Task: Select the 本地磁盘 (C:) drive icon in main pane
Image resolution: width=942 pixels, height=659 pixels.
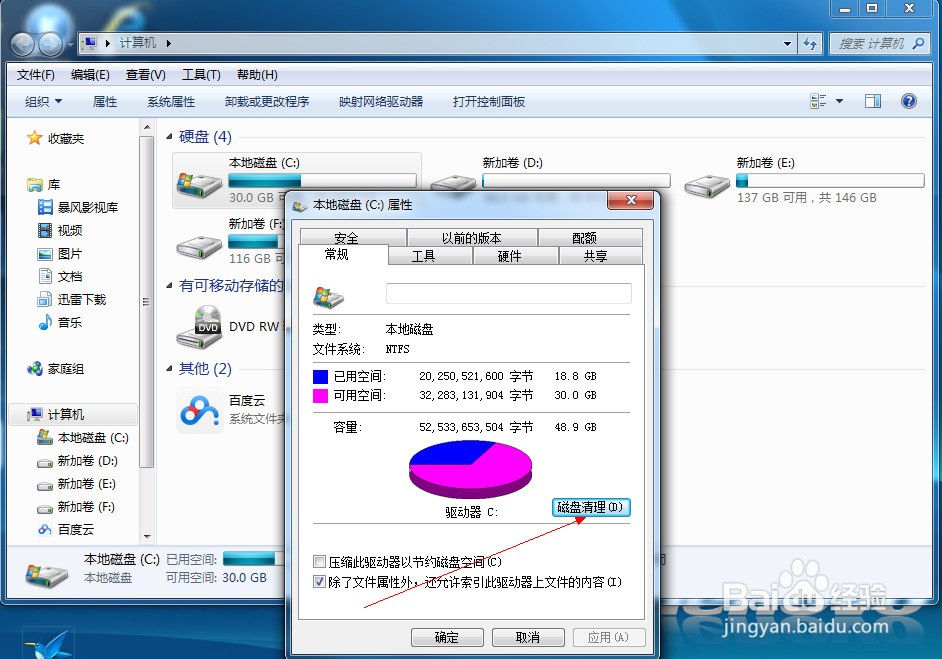Action: 199,185
